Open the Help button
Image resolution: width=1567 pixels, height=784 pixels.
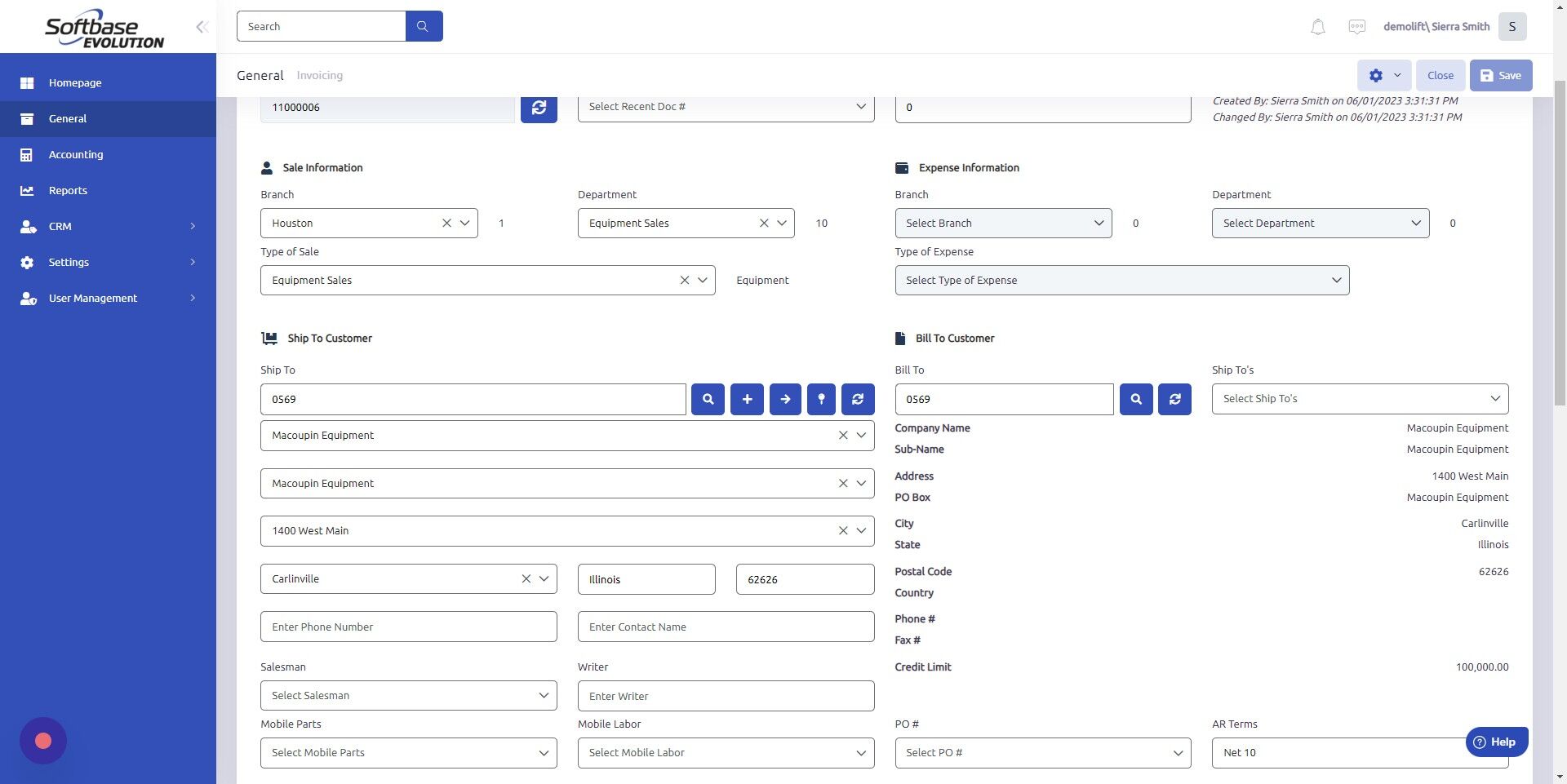coord(1497,742)
